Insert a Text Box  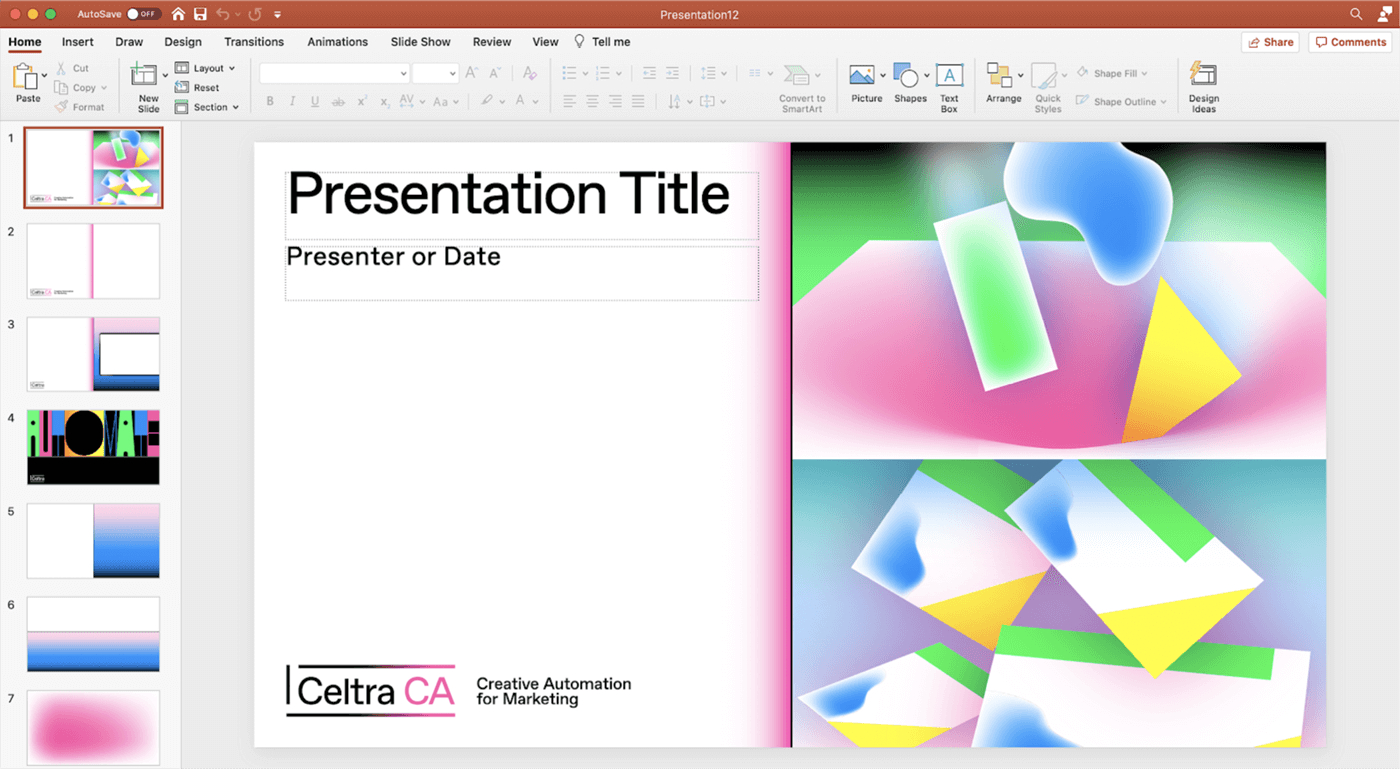[x=949, y=76]
